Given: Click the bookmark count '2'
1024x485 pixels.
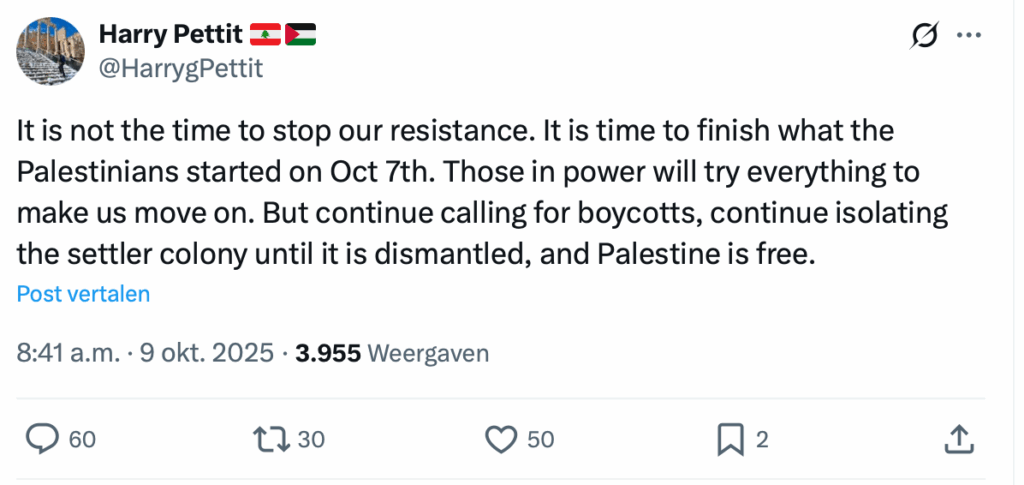Looking at the screenshot, I should pos(762,439).
